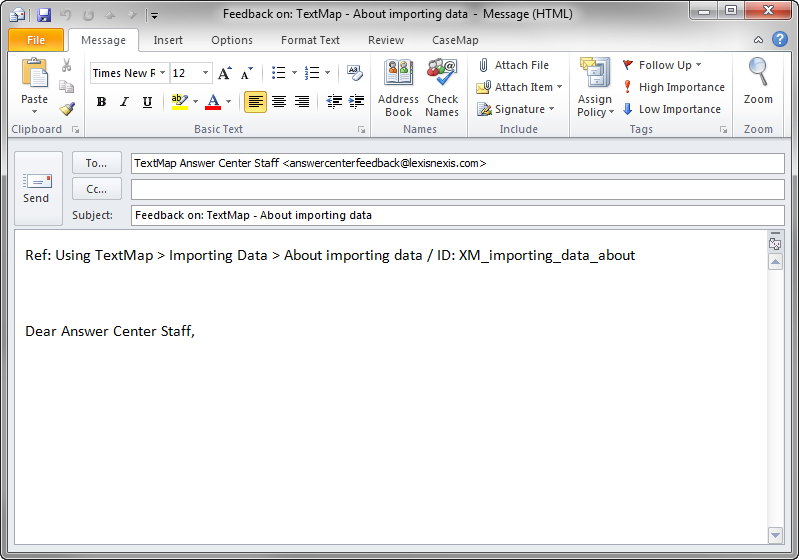Align text right
This screenshot has width=799, height=560.
(302, 102)
